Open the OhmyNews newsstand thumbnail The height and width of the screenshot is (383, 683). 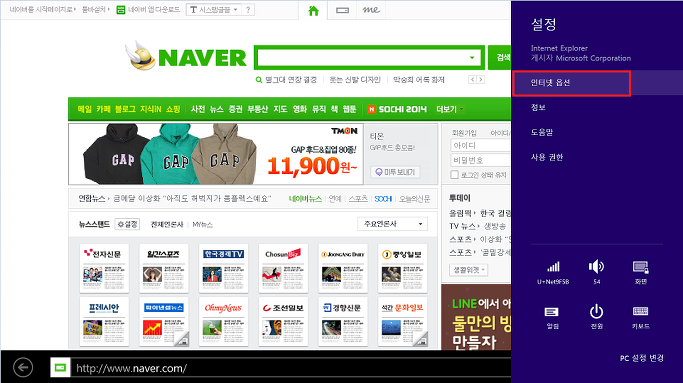[x=223, y=322]
